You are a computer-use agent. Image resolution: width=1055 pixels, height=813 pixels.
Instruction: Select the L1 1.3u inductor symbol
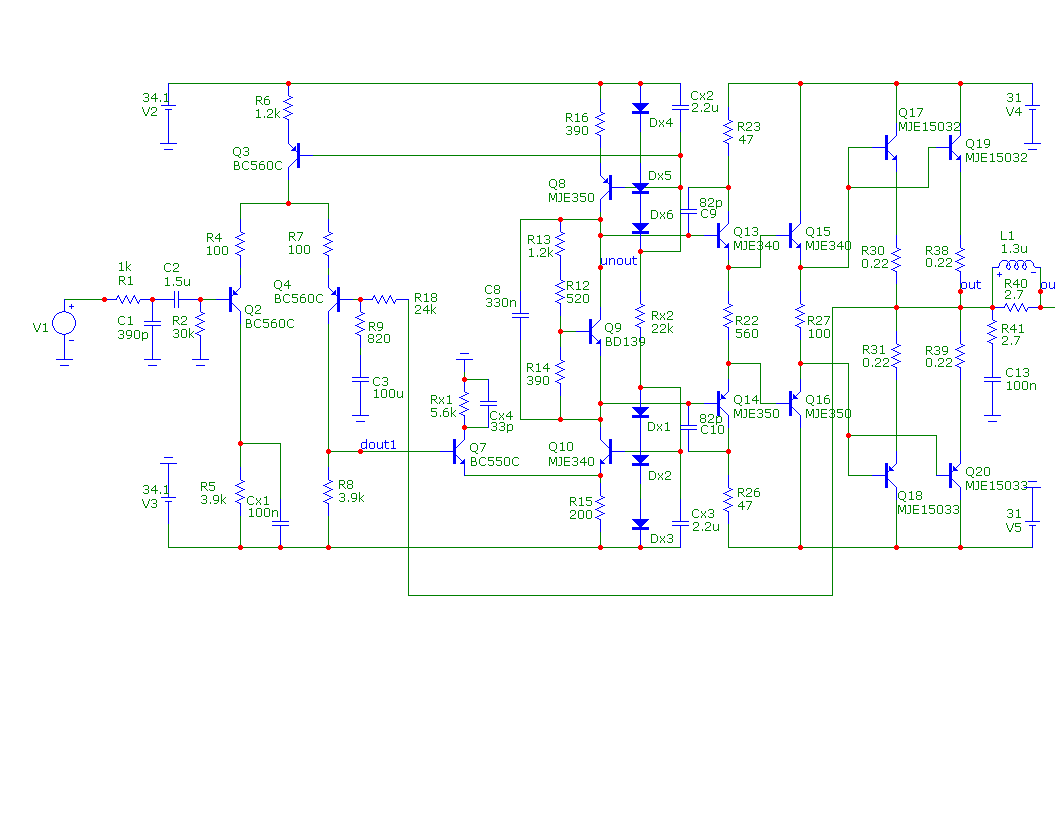[1017, 264]
